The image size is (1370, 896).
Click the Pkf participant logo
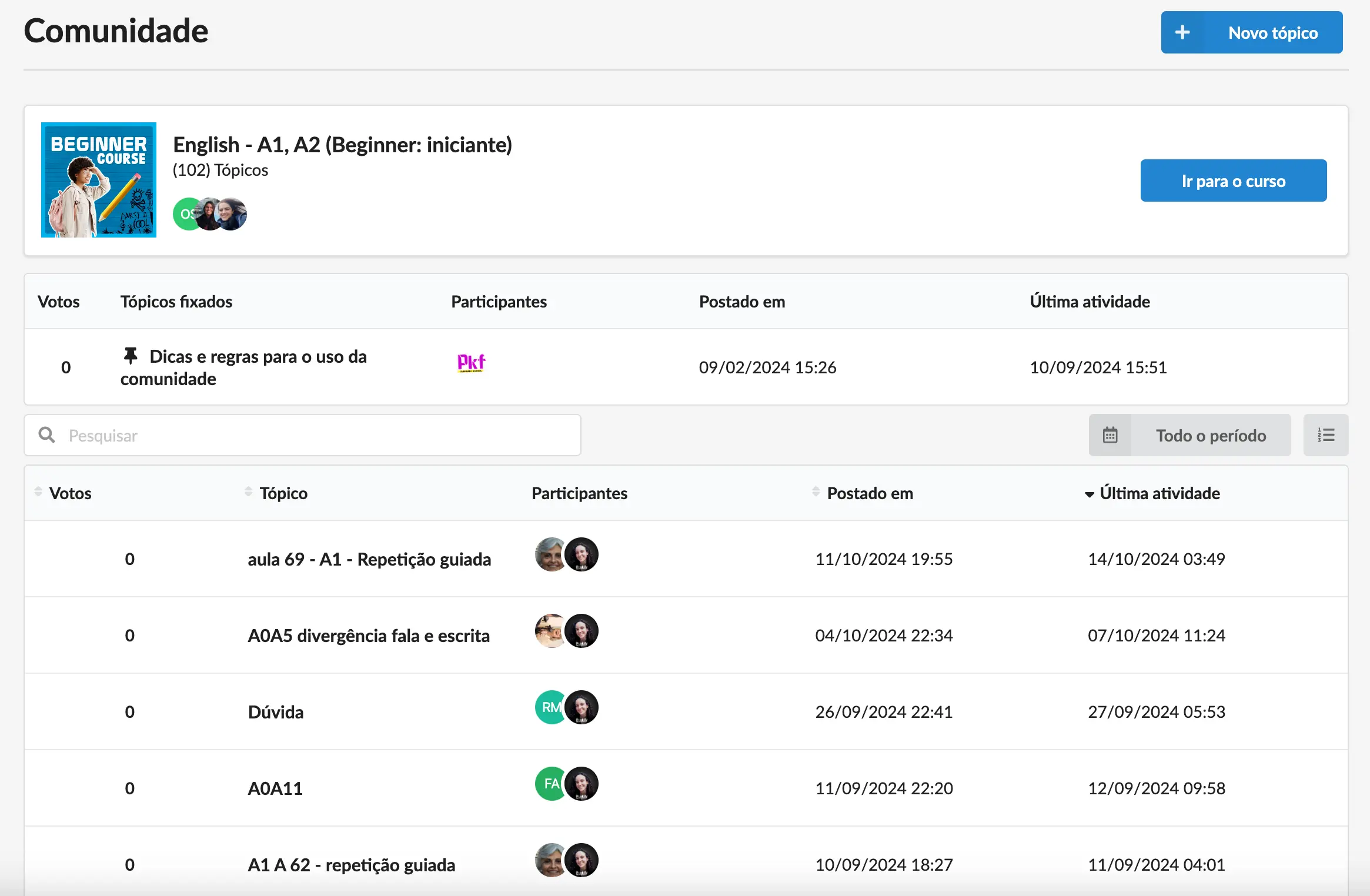coord(472,363)
